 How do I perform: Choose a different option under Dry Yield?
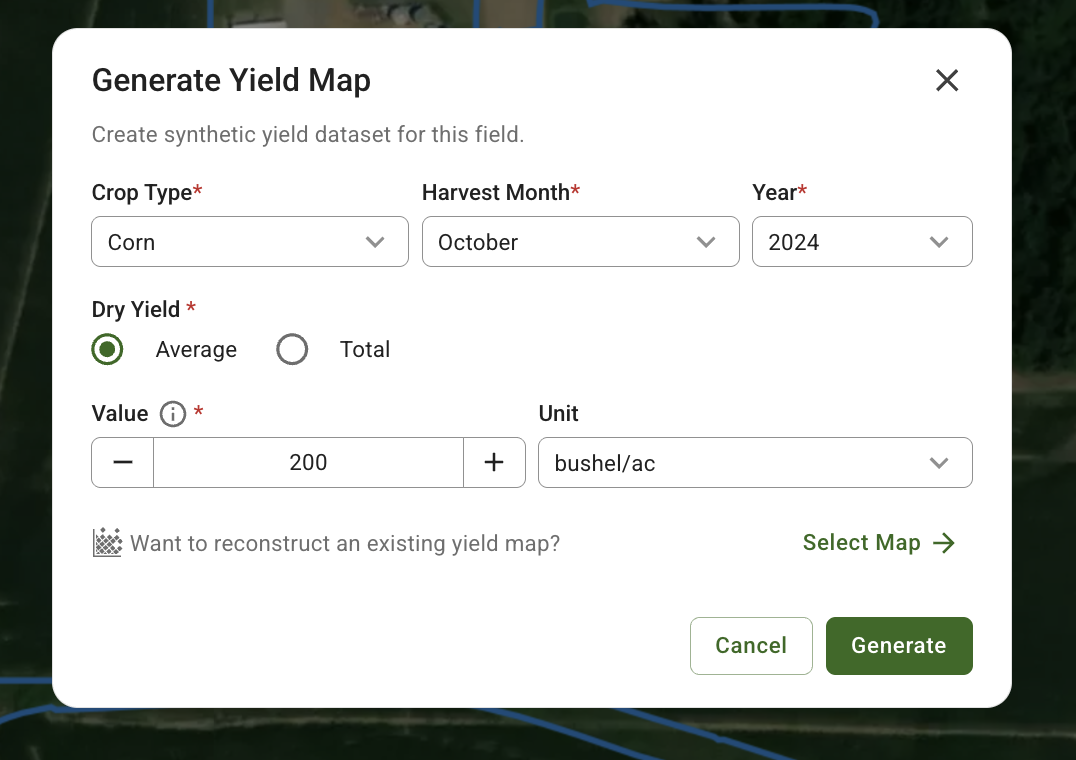pos(292,349)
